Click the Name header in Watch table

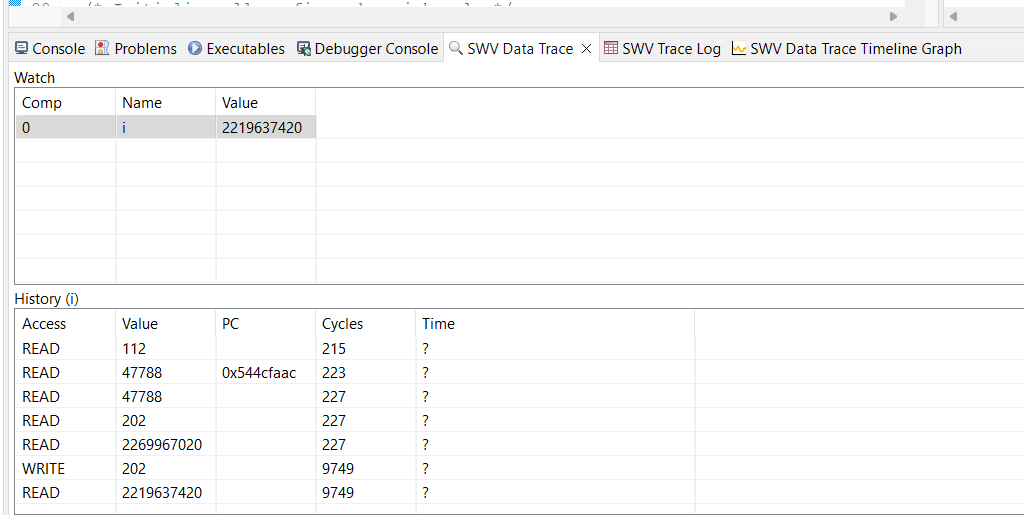(x=142, y=103)
